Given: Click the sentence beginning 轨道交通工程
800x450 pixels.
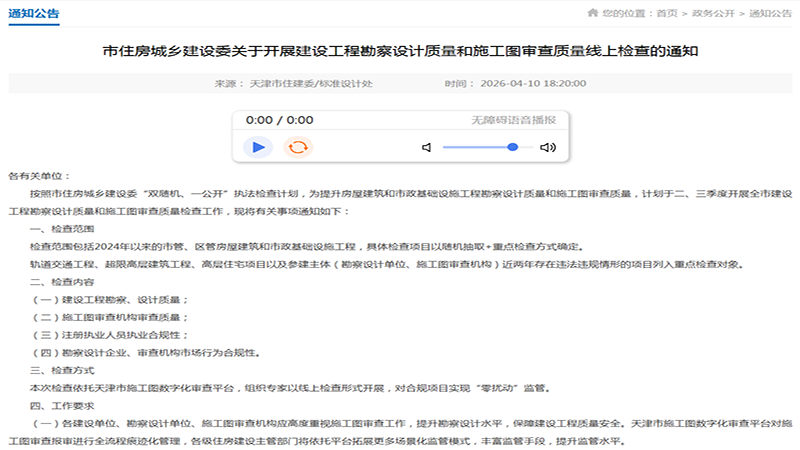Looking at the screenshot, I should pos(388,264).
